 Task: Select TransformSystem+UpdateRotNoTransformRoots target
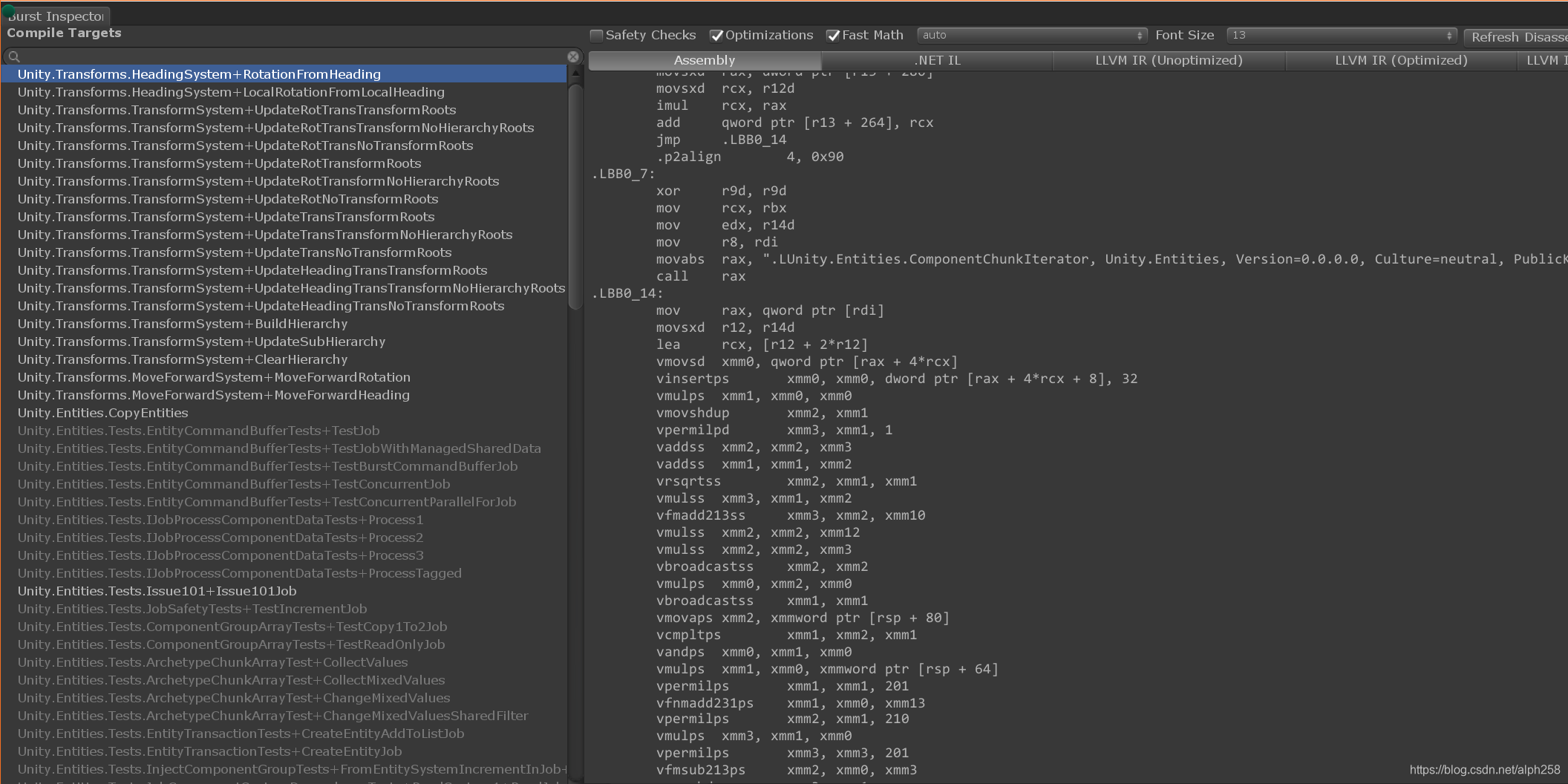(284, 199)
